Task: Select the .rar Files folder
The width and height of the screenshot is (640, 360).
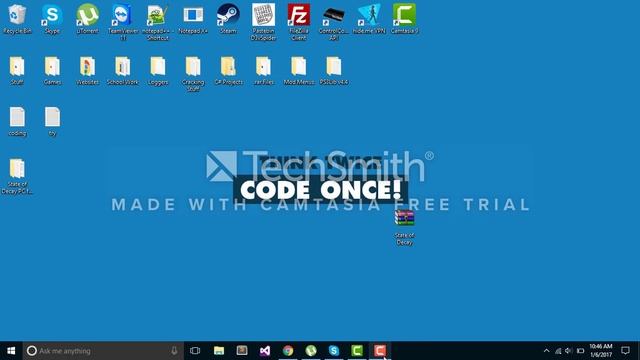Action: click(x=263, y=70)
